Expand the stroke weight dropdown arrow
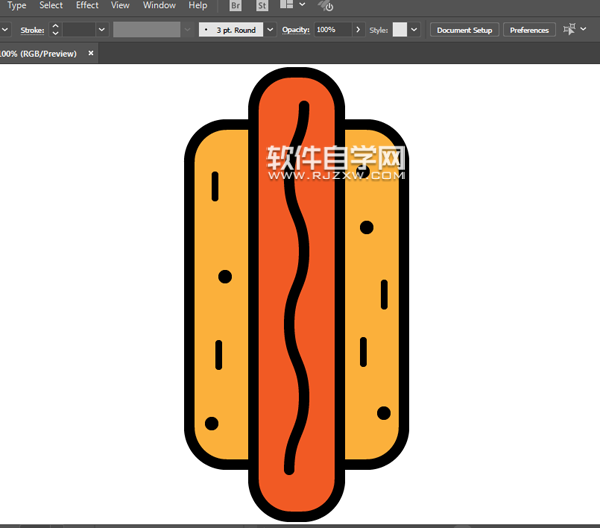600x528 pixels. [x=101, y=30]
